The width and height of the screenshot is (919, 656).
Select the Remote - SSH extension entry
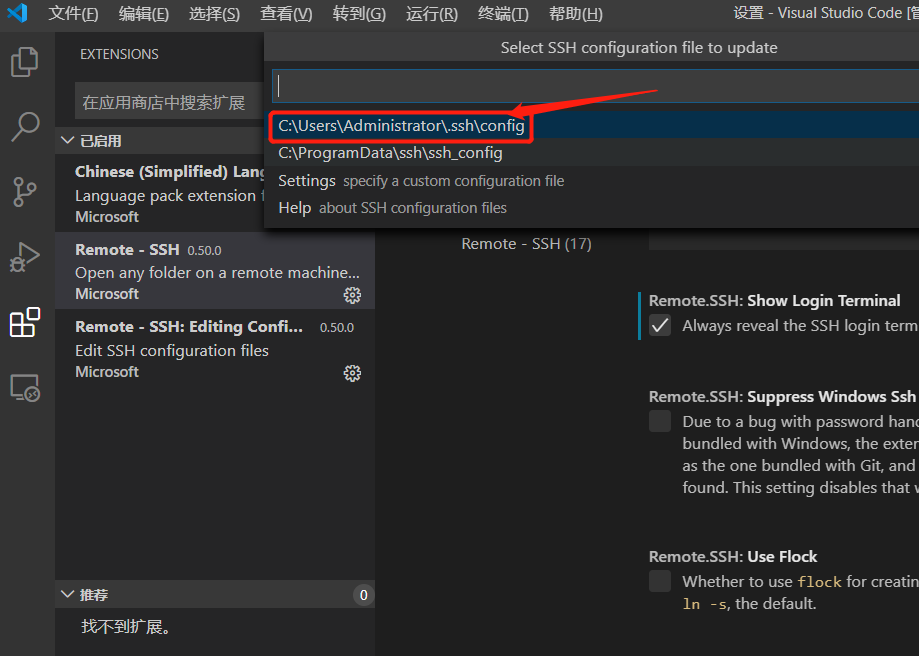click(x=215, y=270)
